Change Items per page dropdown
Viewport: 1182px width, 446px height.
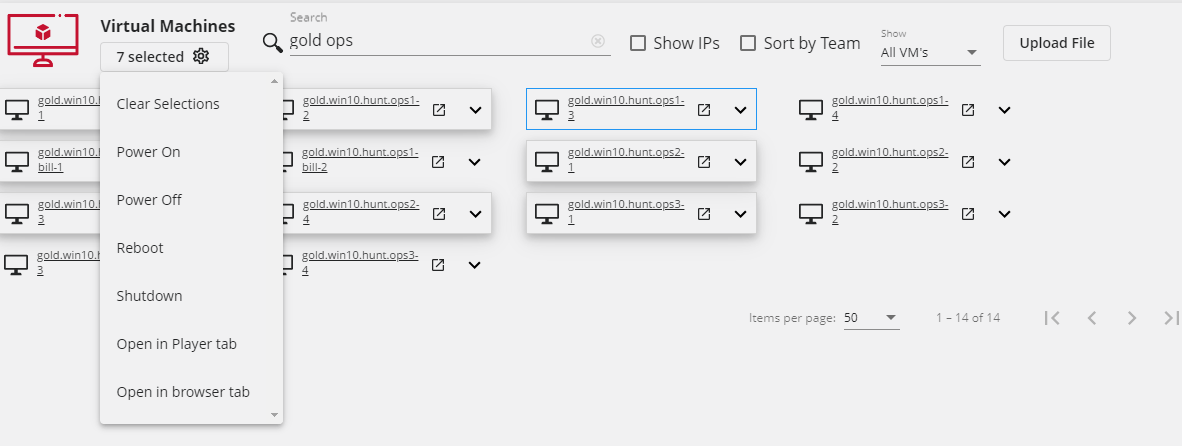coord(871,318)
